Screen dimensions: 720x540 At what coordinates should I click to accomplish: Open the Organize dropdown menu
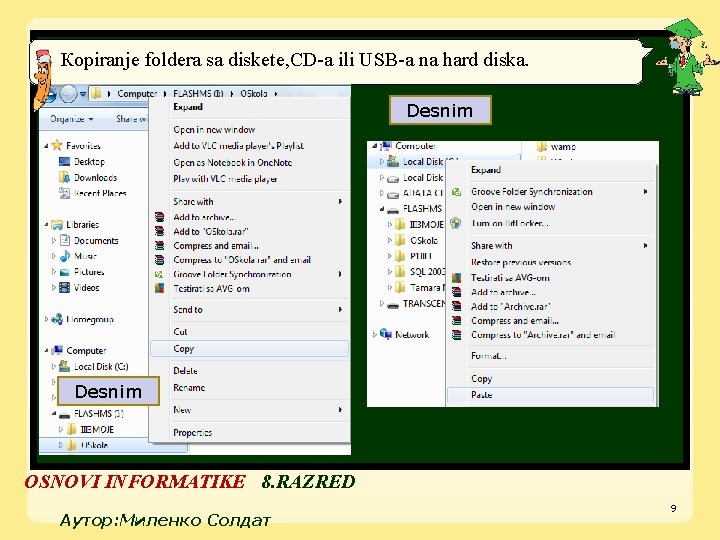click(x=72, y=119)
